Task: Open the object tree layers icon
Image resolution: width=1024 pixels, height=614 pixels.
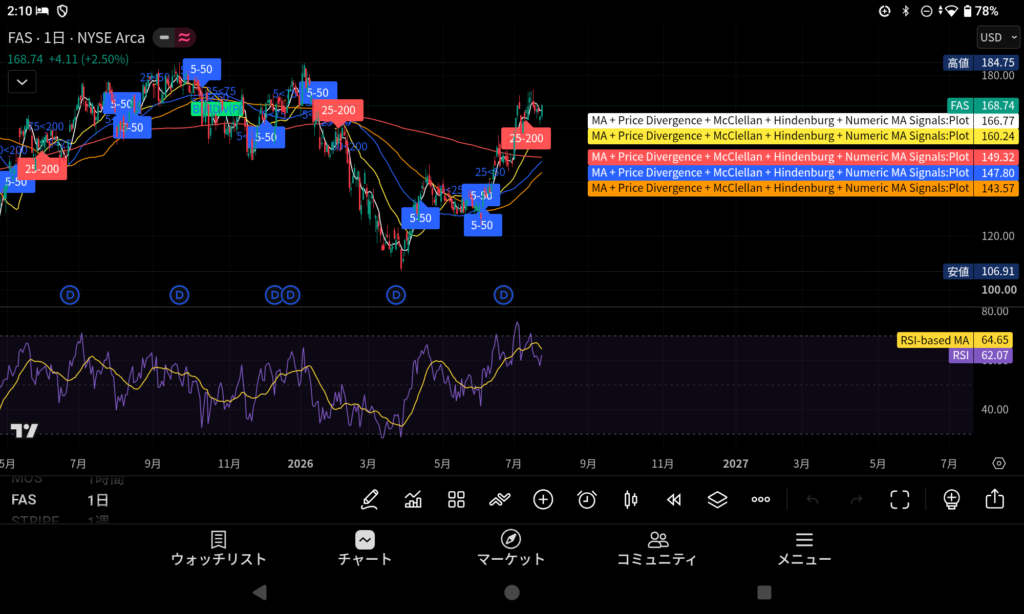Action: point(717,500)
